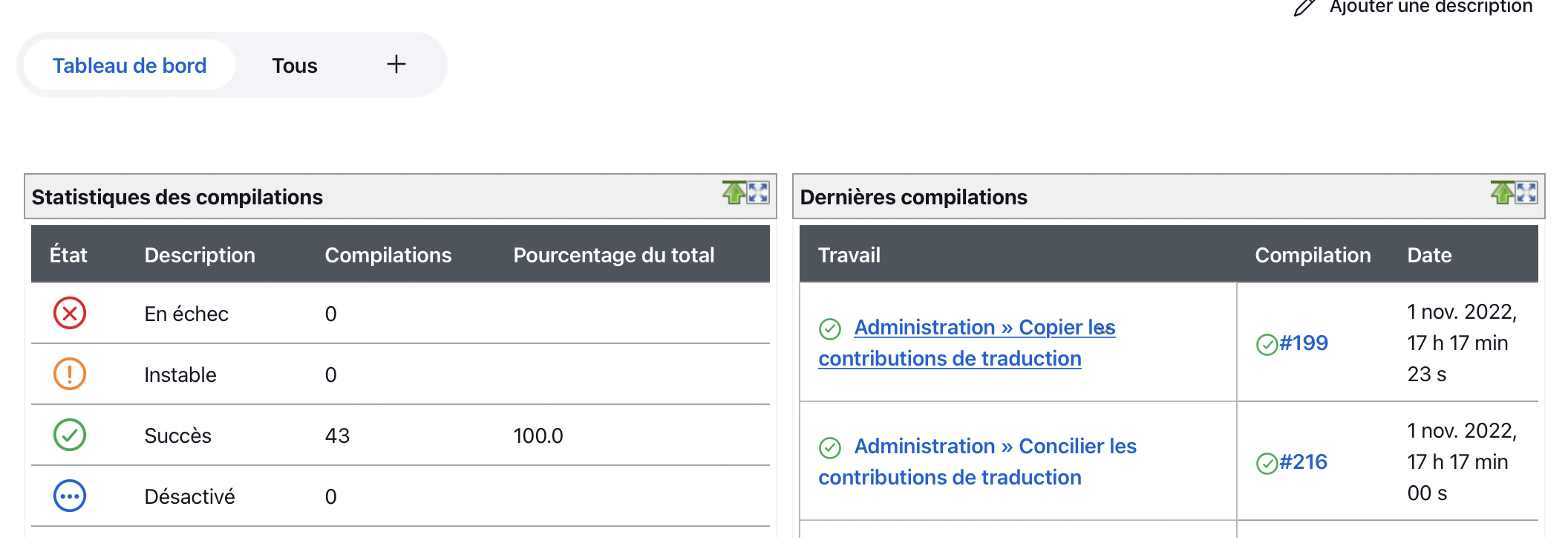Open build #199 details
The width and height of the screenshot is (1568, 538).
1304,343
